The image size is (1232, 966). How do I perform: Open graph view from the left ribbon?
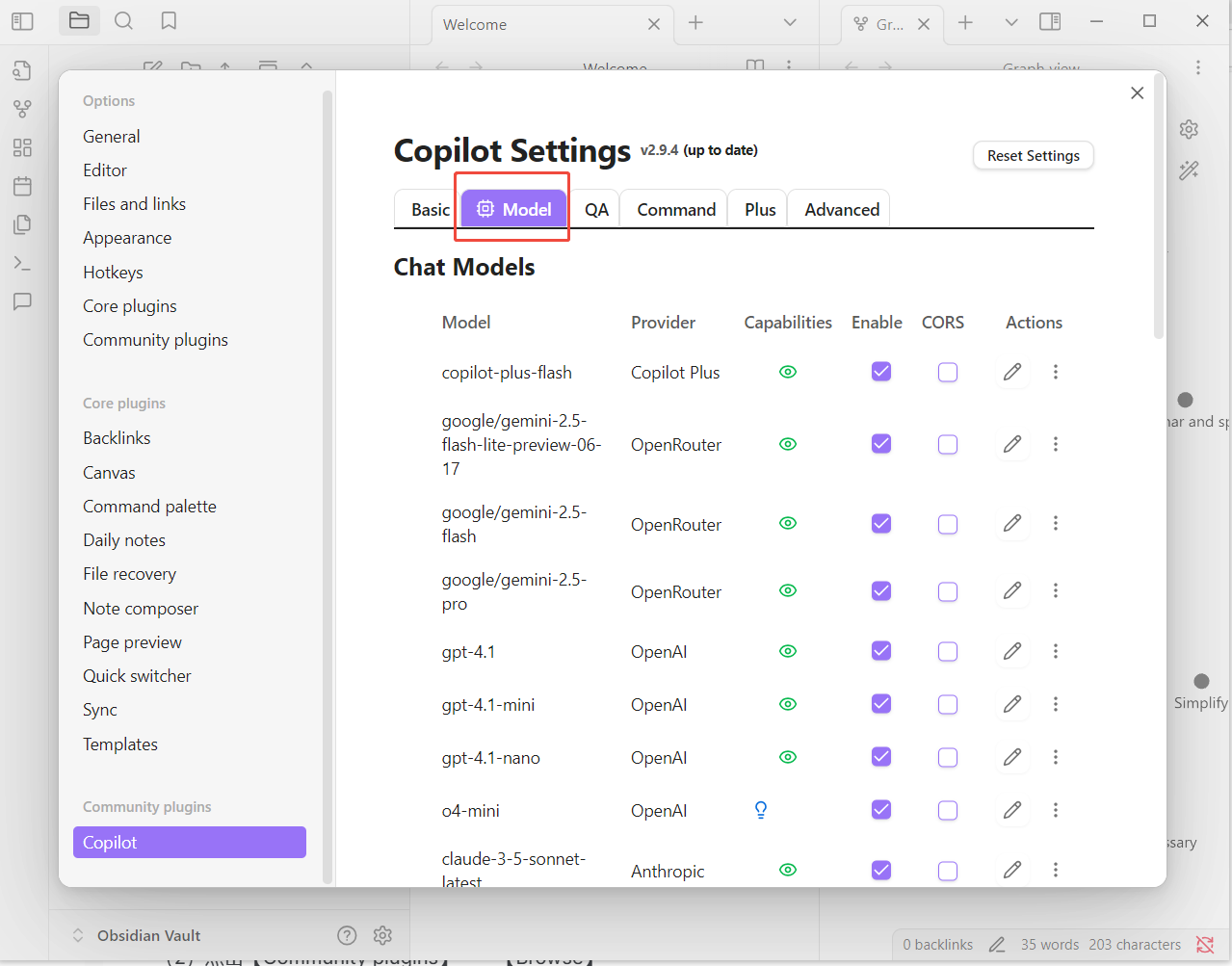(22, 109)
